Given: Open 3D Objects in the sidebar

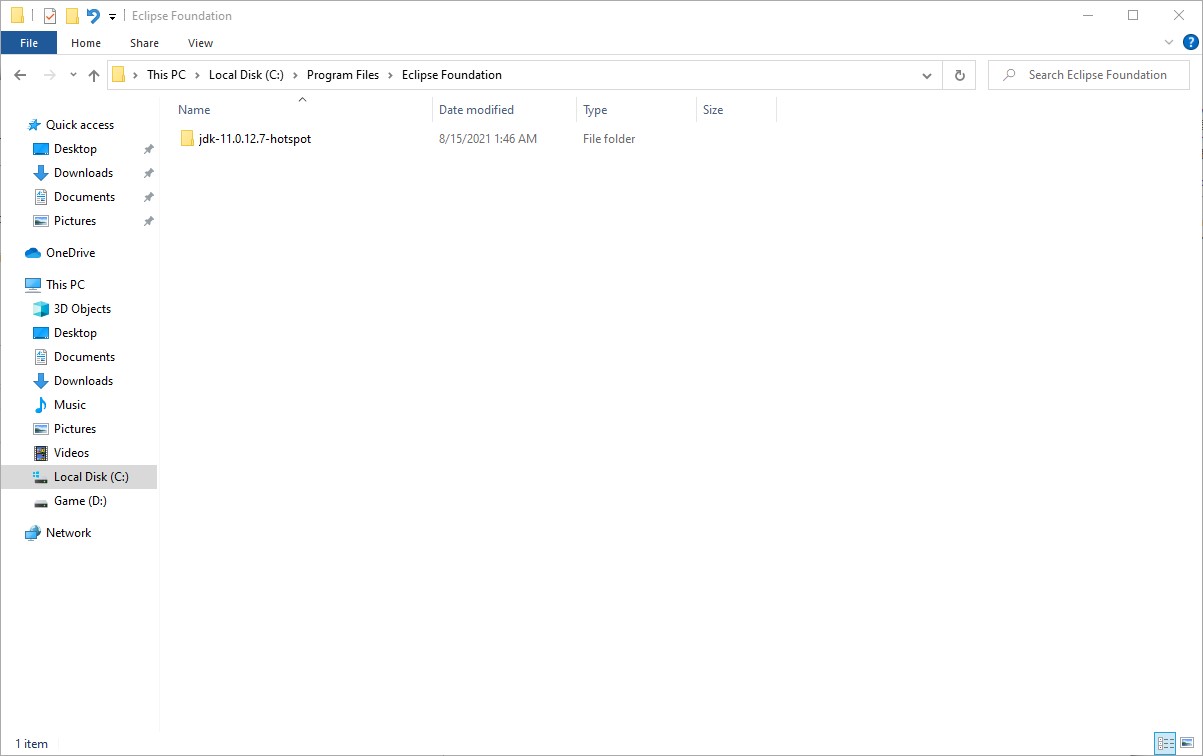Looking at the screenshot, I should [x=82, y=309].
